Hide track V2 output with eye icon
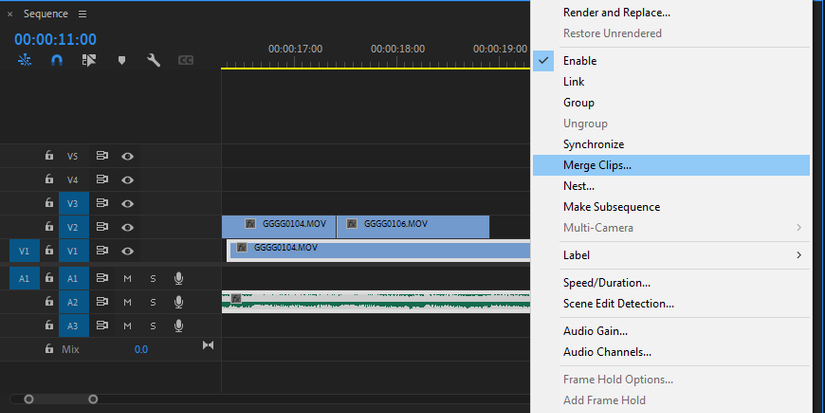The height and width of the screenshot is (413, 825). tap(127, 227)
